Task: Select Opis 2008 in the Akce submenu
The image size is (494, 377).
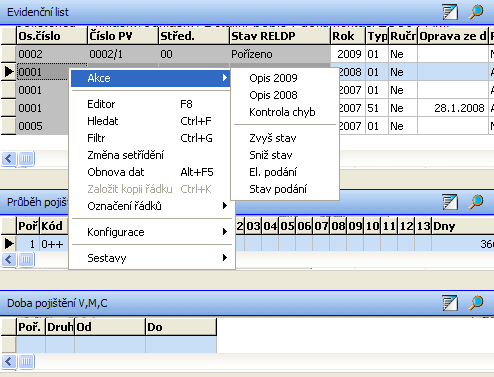Action: [285, 95]
